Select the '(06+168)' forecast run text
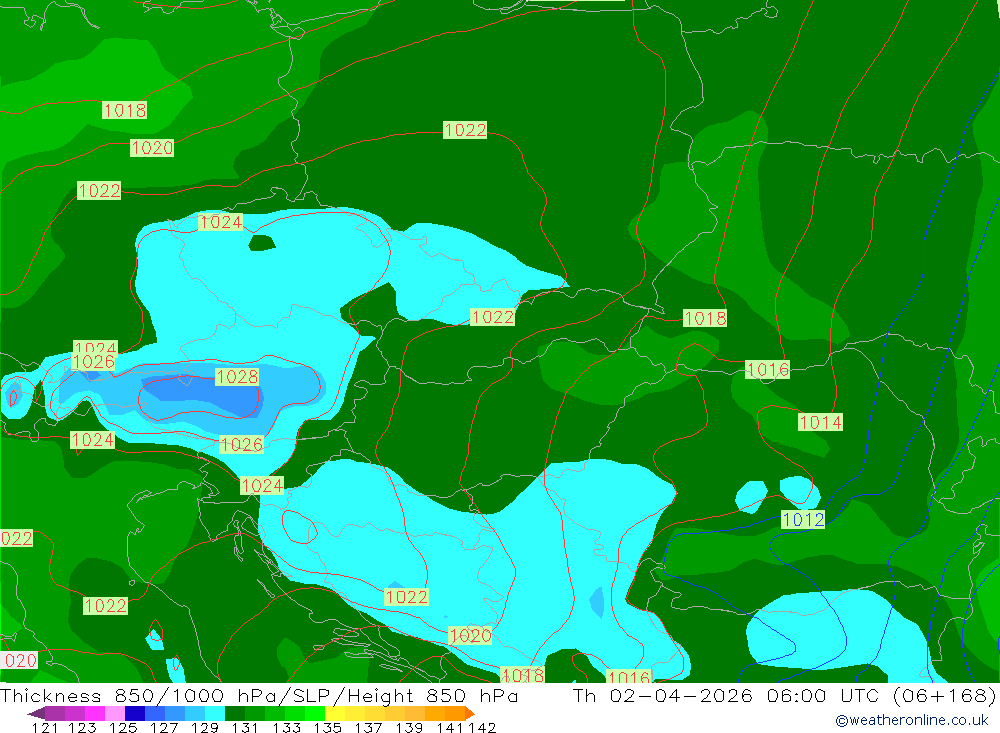Viewport: 1000px width, 733px height. (945, 695)
